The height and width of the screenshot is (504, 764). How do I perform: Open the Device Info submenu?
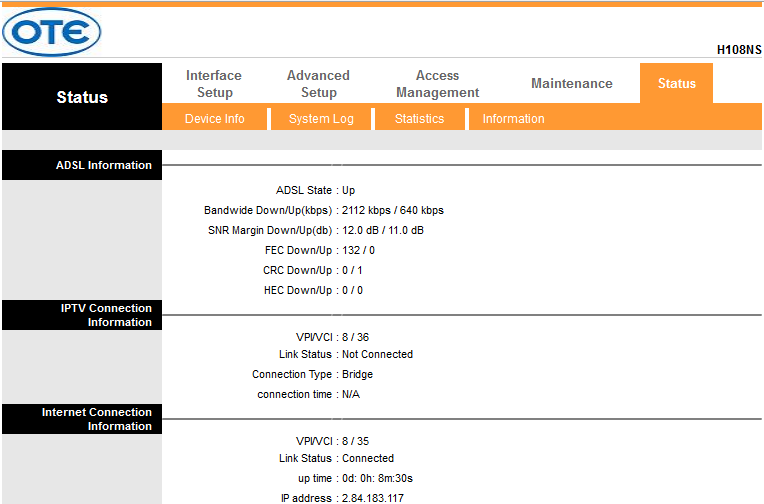pos(214,119)
